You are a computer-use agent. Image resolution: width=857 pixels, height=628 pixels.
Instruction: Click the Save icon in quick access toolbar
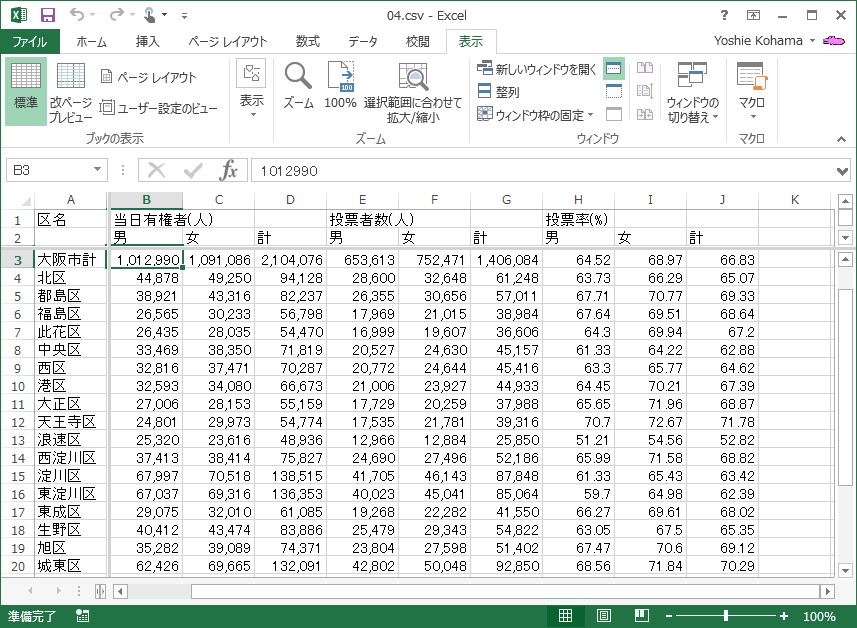(48, 15)
